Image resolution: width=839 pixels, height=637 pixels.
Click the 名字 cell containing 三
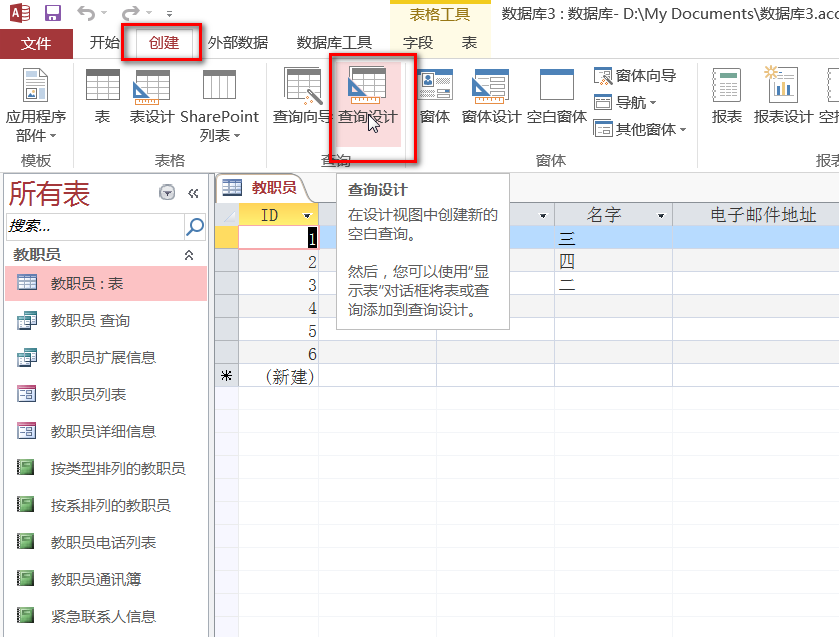[x=613, y=238]
